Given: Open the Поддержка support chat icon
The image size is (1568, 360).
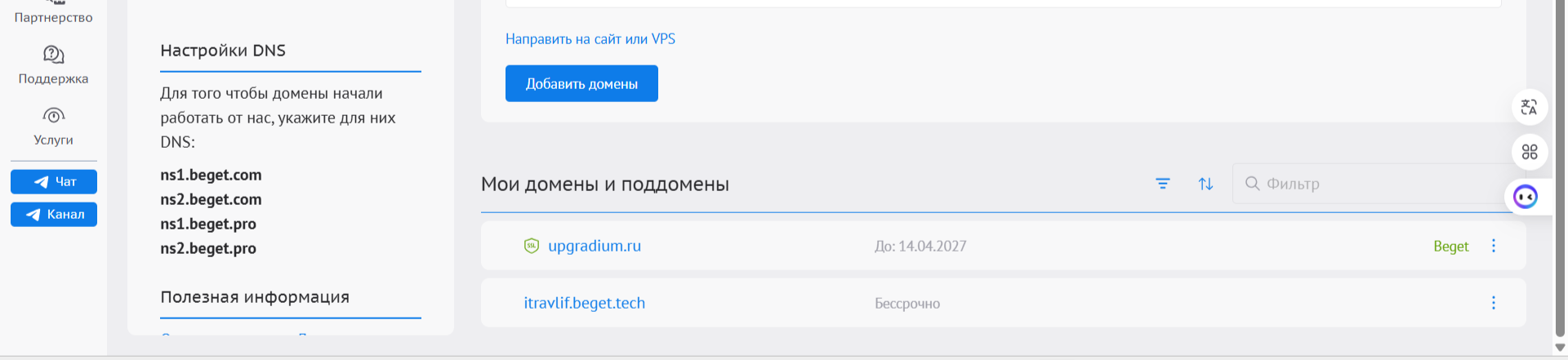Looking at the screenshot, I should click(x=53, y=55).
